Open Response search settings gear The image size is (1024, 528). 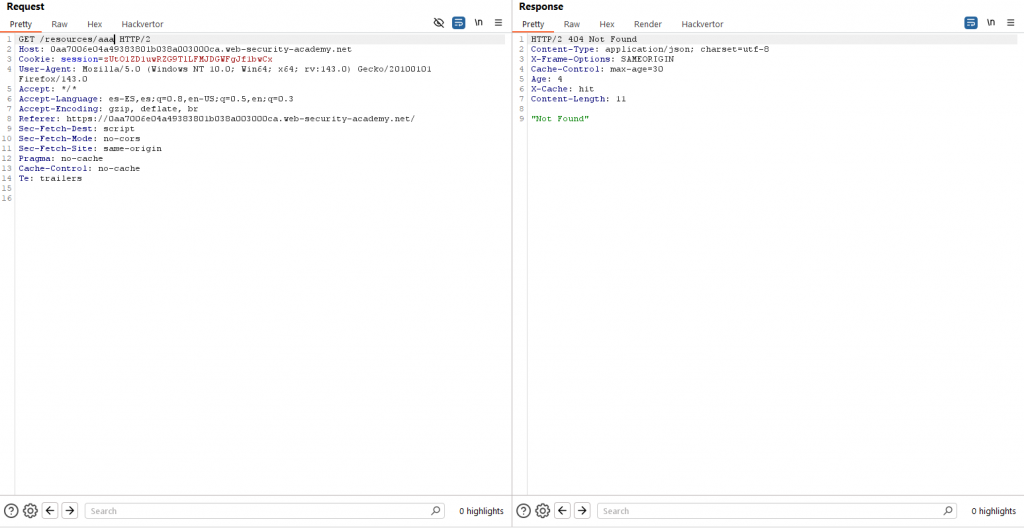(x=542, y=511)
